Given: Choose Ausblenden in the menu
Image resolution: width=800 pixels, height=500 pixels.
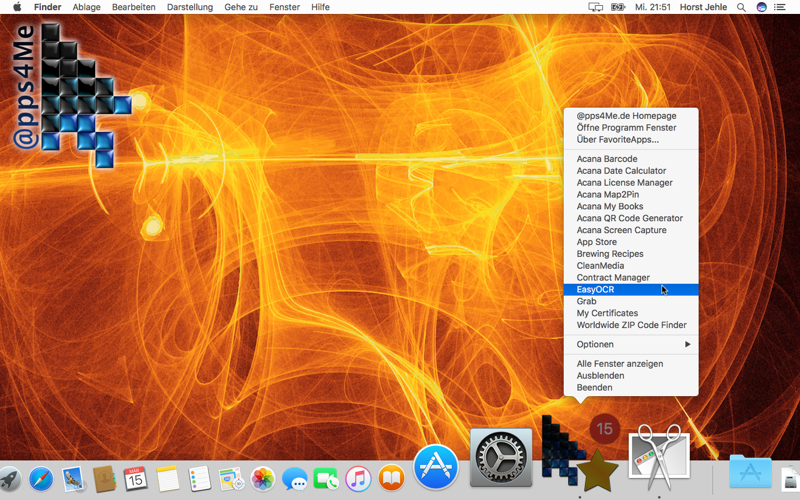Looking at the screenshot, I should point(631,376).
